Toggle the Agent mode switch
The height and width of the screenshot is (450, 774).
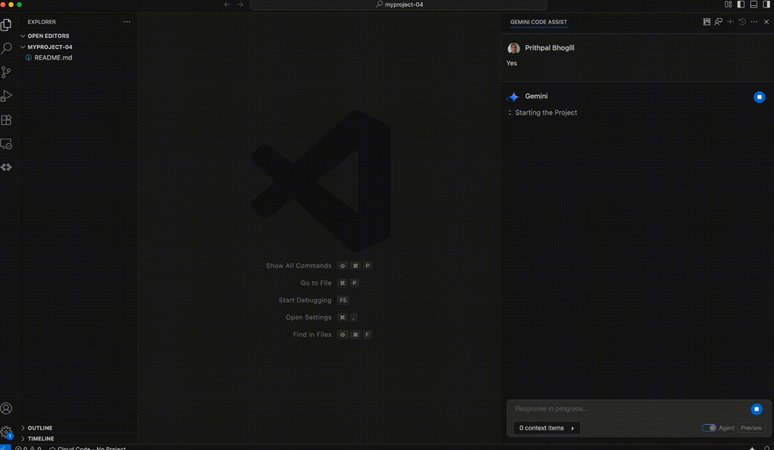(709, 428)
